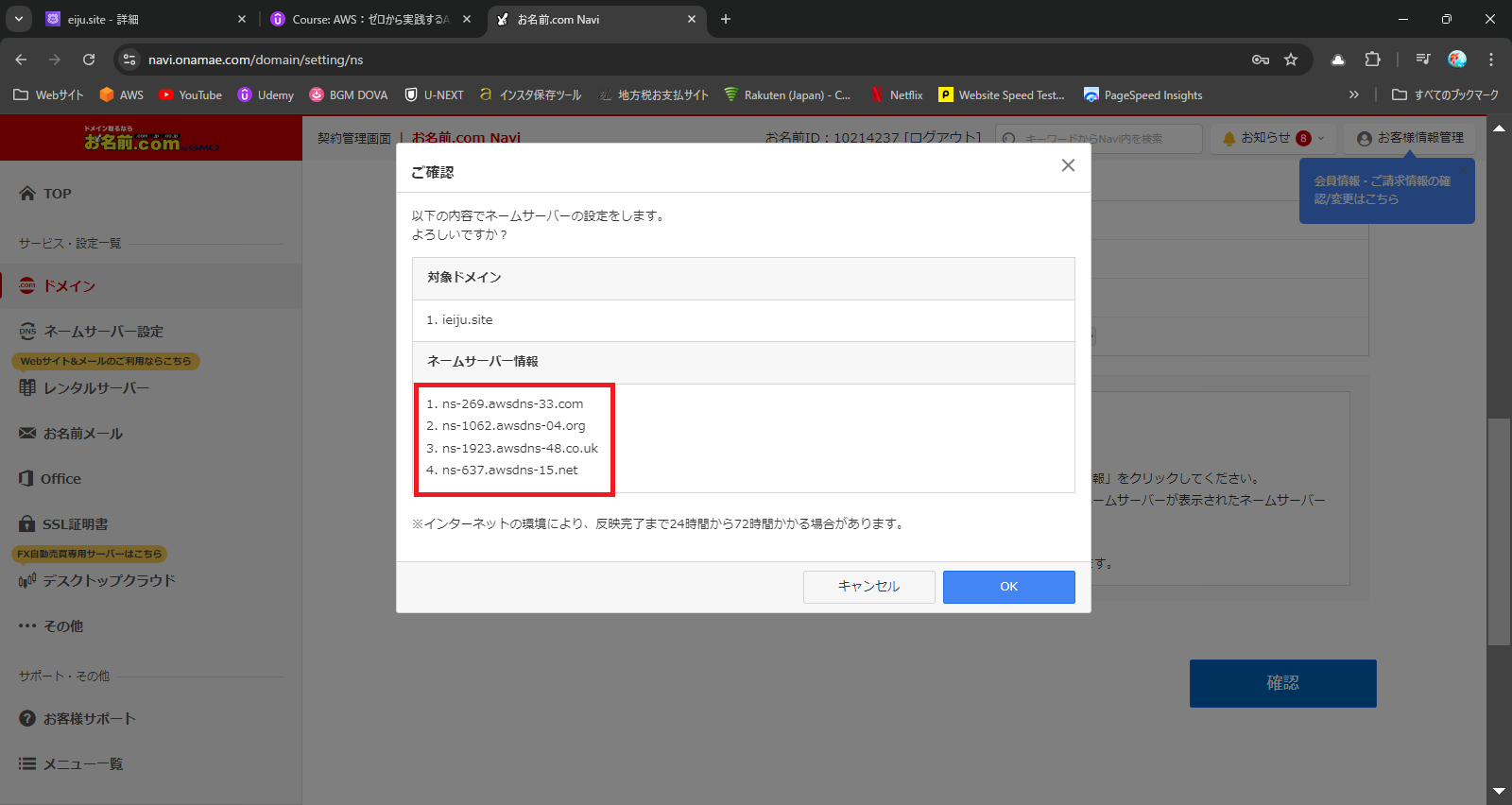The height and width of the screenshot is (805, 1512).
Task: View site information icon in address bar
Action: pos(130,60)
